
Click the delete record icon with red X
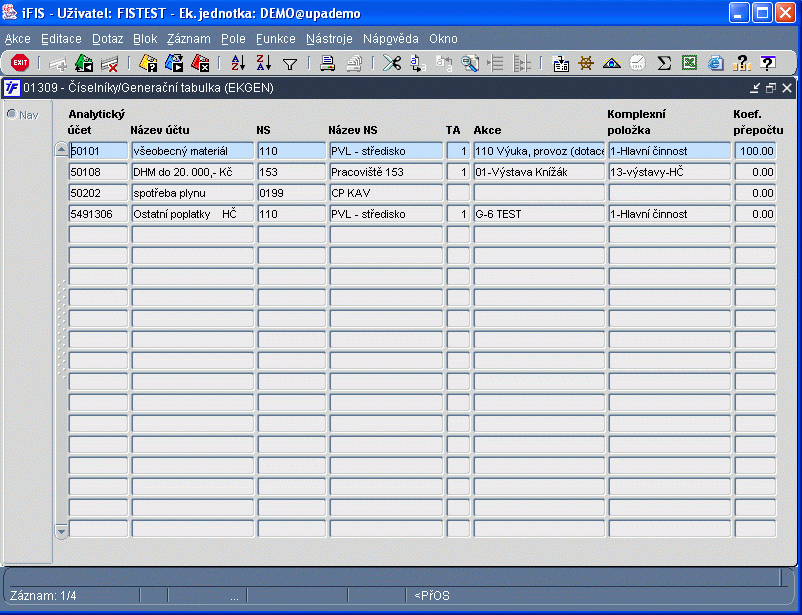(x=109, y=64)
